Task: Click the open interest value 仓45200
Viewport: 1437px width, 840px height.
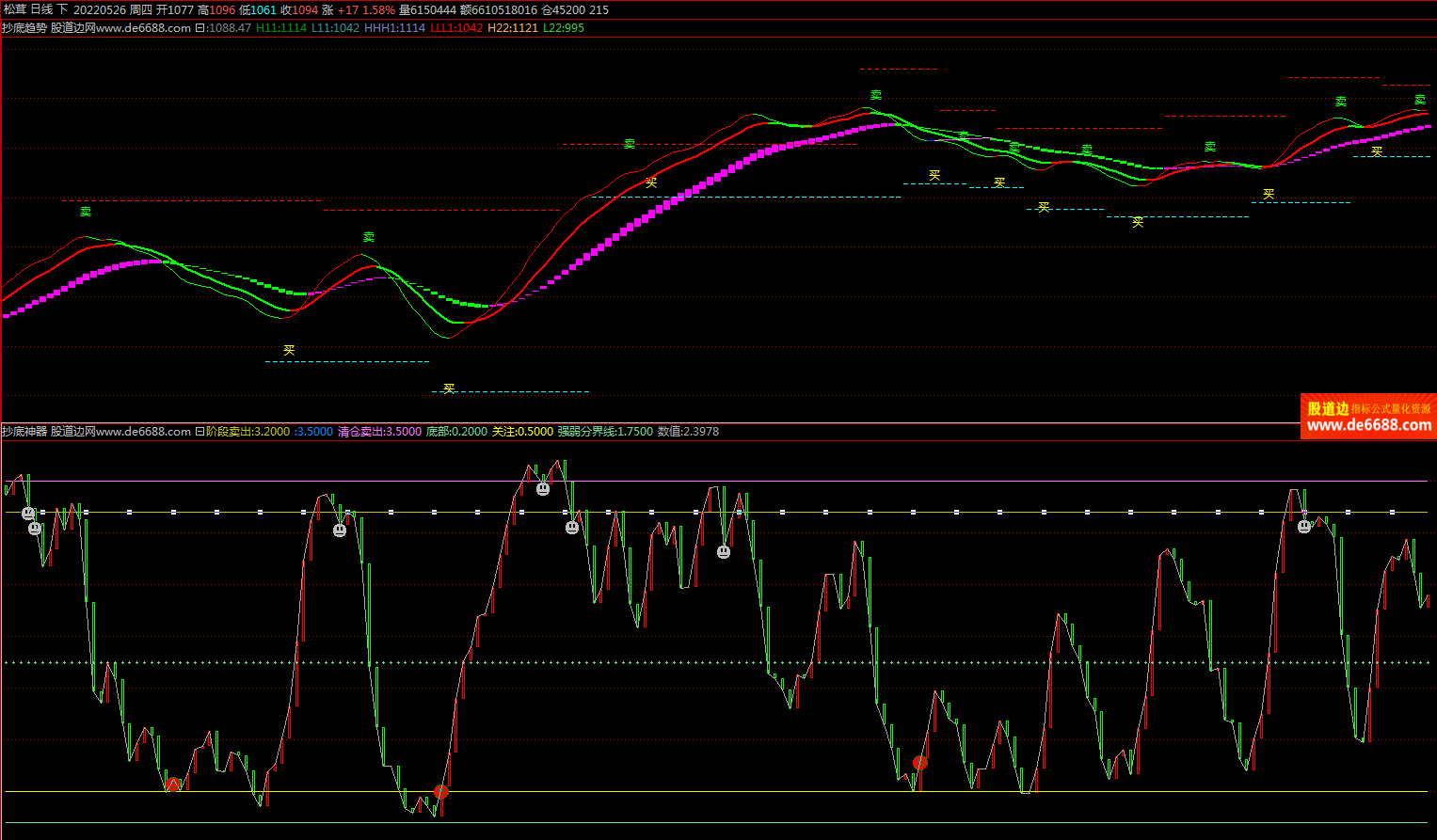Action: pyautogui.click(x=563, y=9)
